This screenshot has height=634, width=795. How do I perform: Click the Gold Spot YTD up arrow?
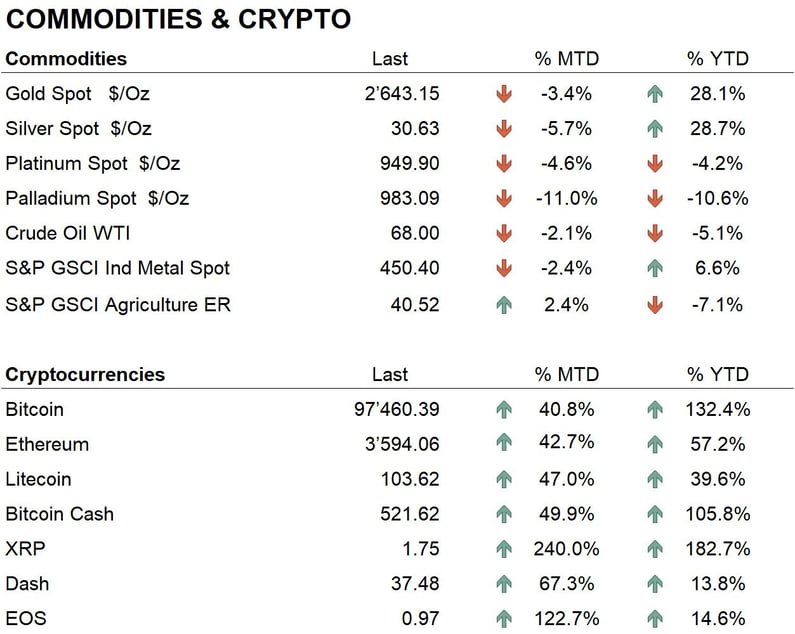(655, 94)
